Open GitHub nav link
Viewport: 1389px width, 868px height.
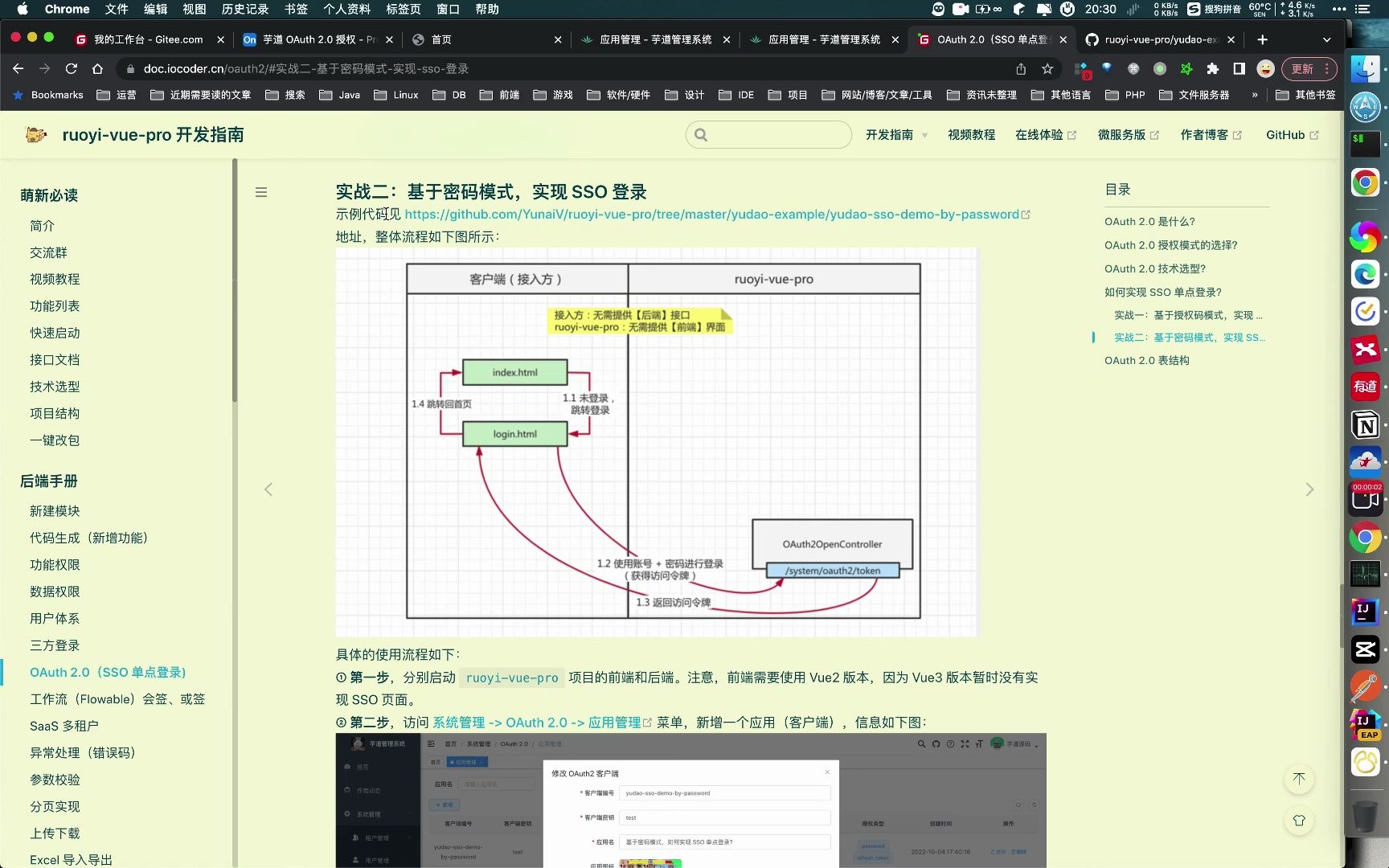[x=1292, y=134]
